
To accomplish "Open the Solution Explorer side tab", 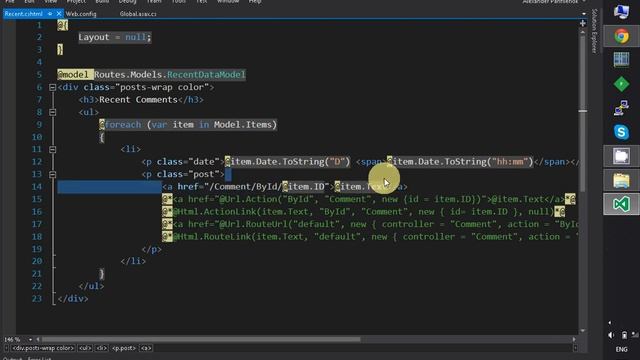I will (594, 31).
